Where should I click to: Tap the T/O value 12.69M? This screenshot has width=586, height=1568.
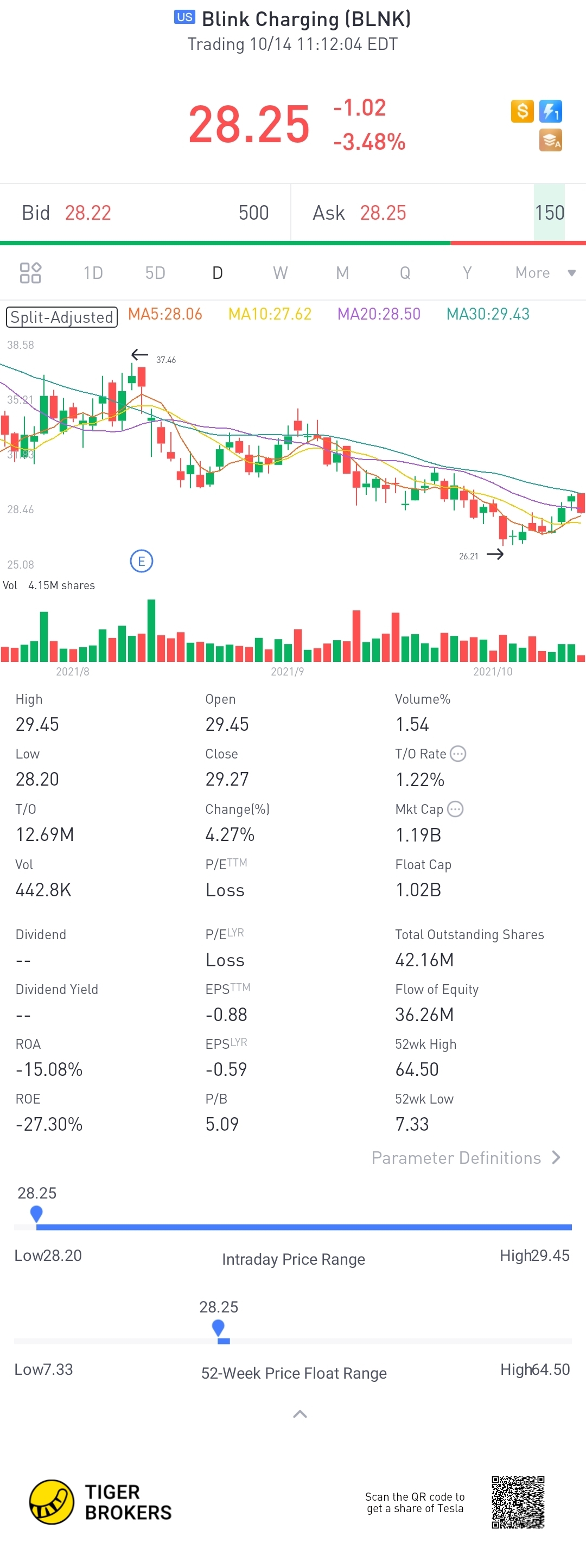point(45,834)
